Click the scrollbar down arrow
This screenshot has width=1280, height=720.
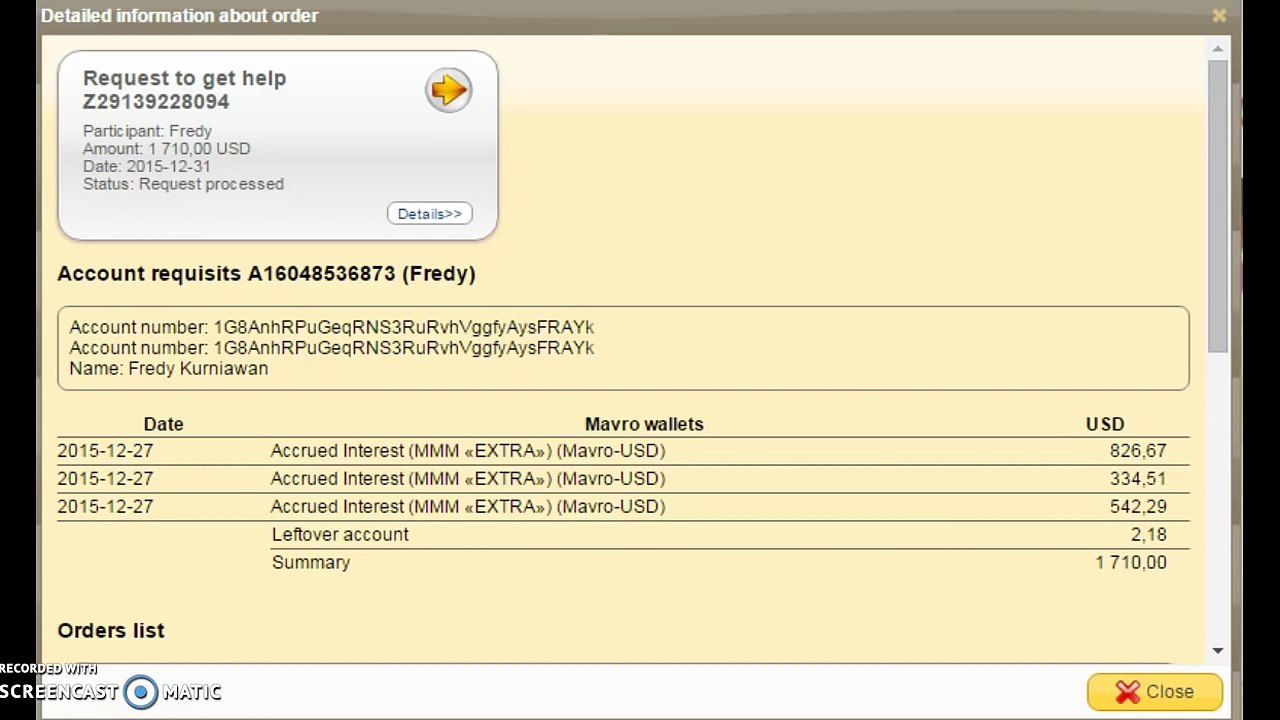1217,650
